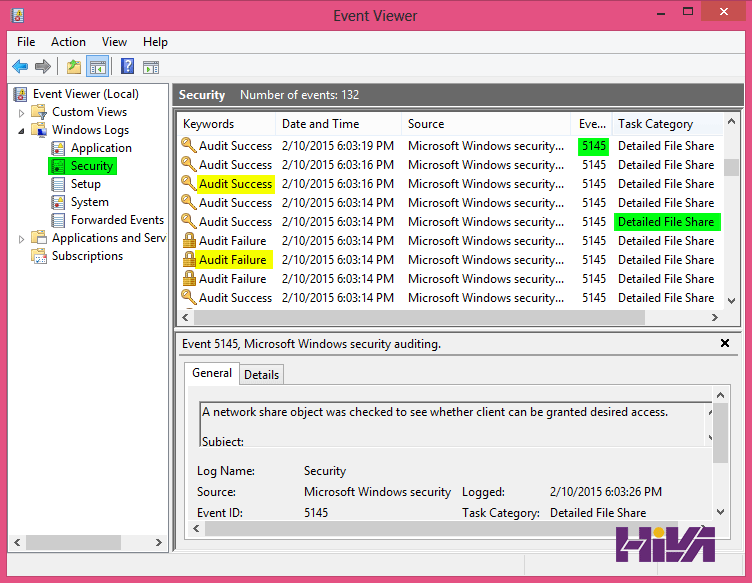The image size is (752, 583).
Task: Click the Custom Views folder icon
Action: point(38,112)
